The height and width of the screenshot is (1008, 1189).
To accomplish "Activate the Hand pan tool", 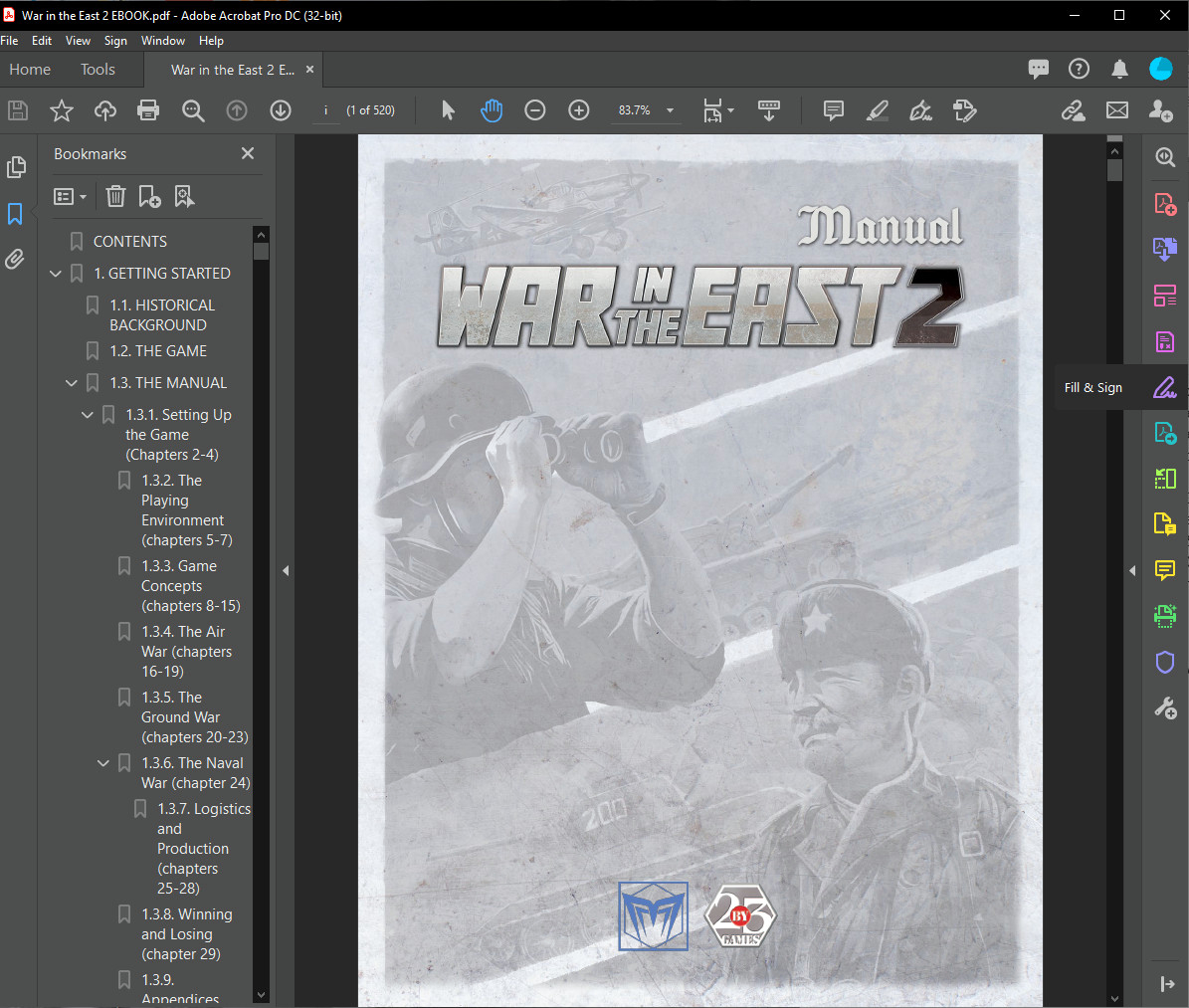I will pos(492,110).
